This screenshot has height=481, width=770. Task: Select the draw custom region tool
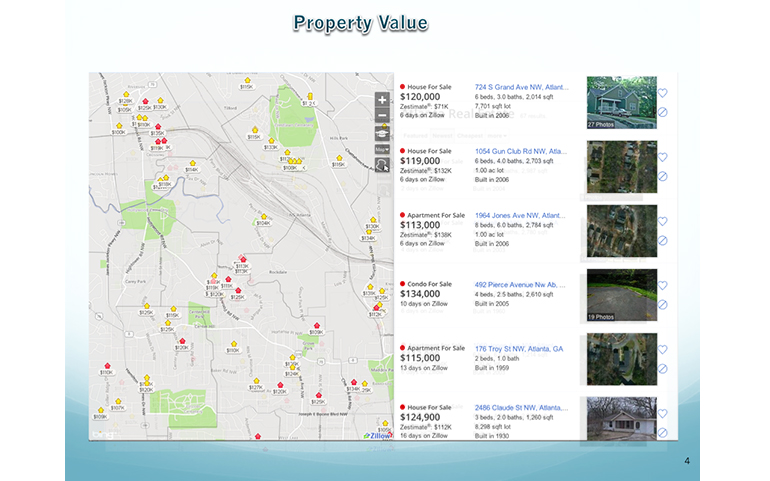click(x=382, y=166)
